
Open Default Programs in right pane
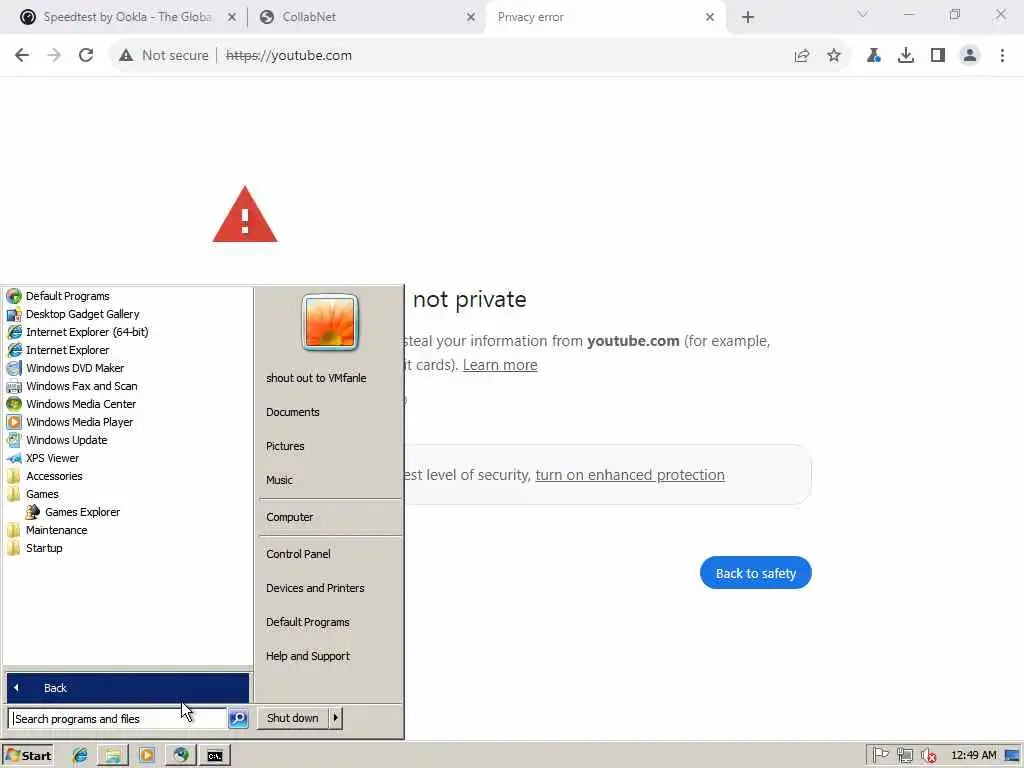(308, 622)
